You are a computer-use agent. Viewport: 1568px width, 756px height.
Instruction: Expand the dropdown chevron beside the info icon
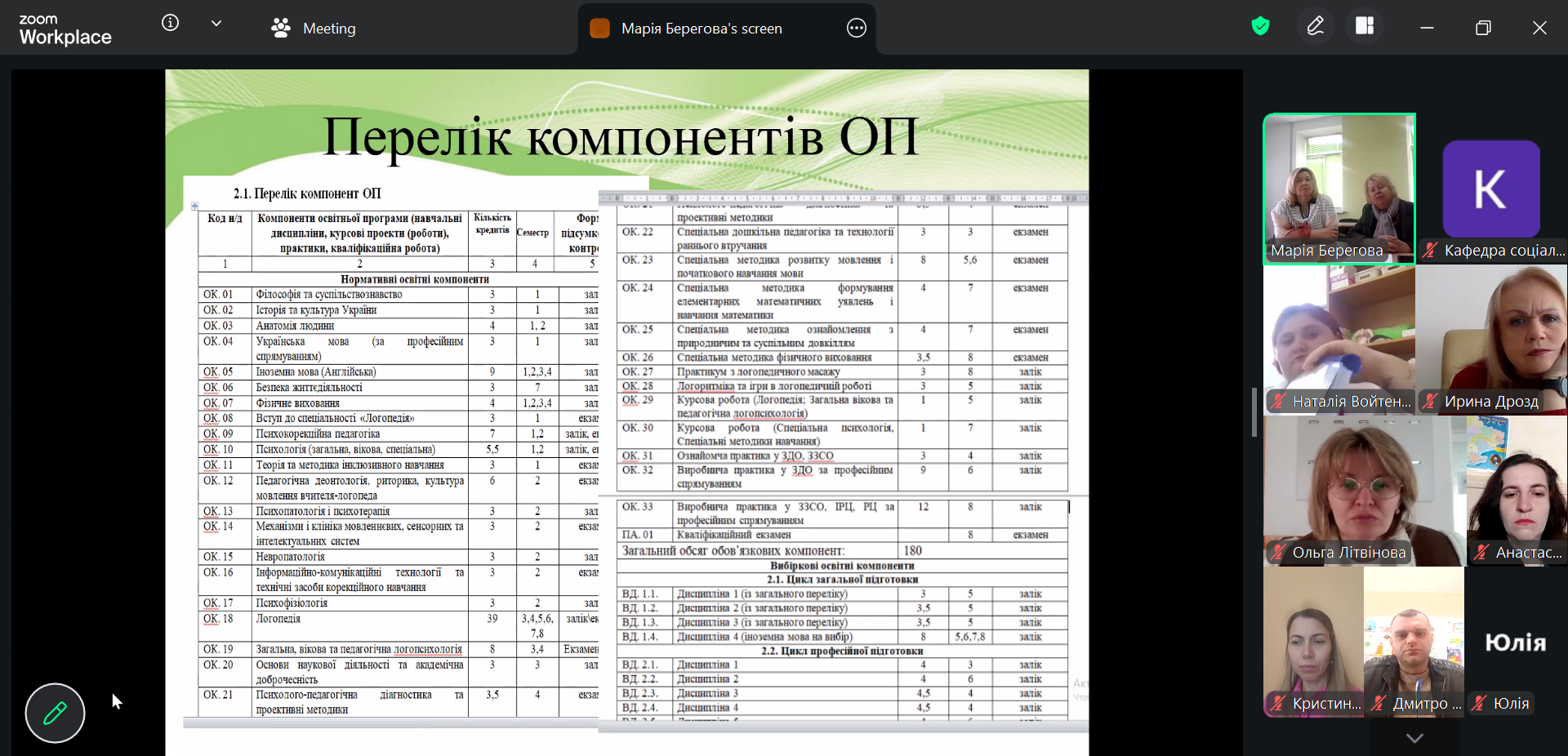[216, 24]
